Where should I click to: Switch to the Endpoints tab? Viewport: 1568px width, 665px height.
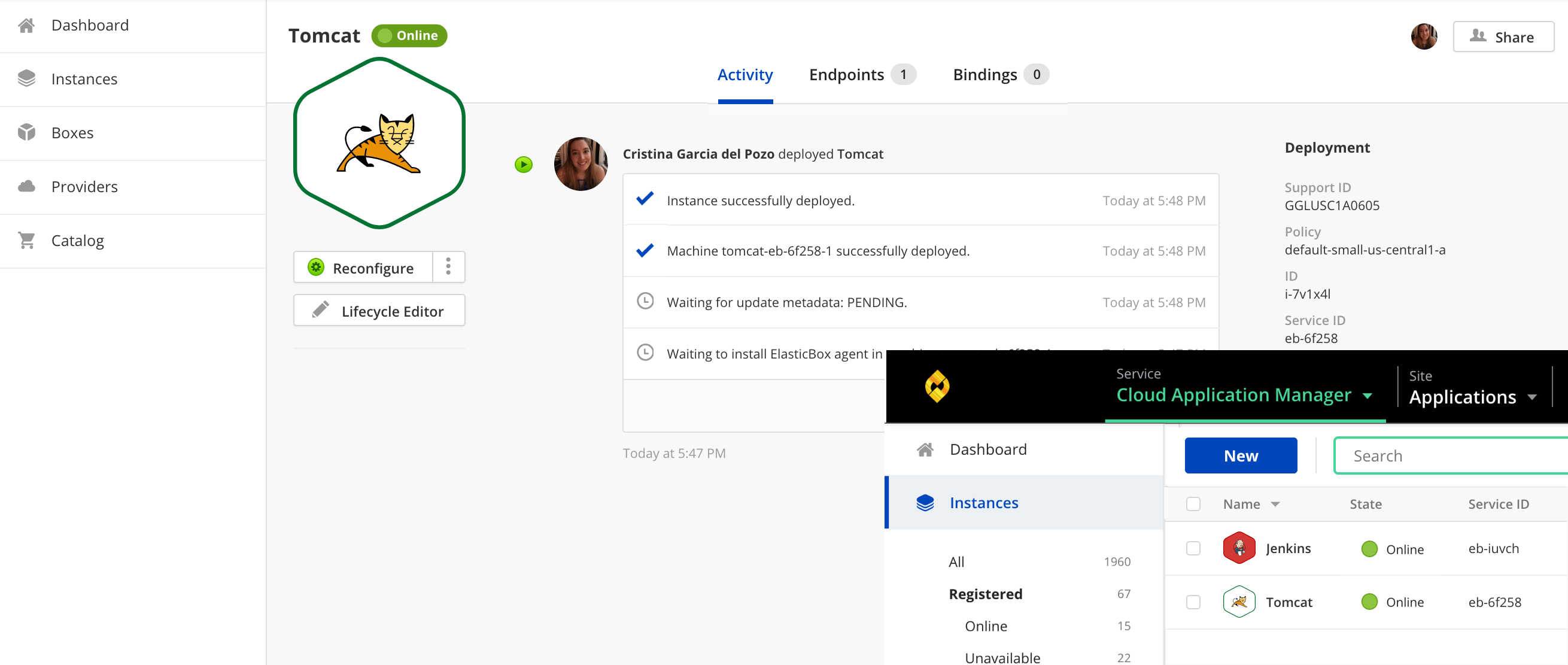tap(862, 75)
